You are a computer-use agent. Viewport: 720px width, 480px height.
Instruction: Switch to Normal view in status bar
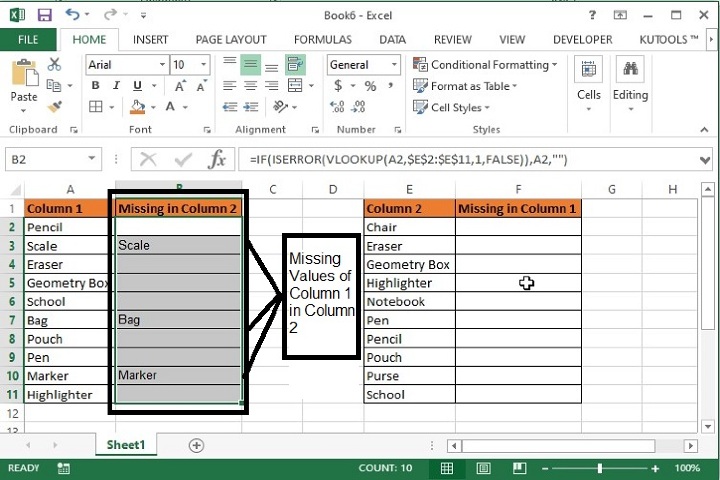[x=447, y=468]
